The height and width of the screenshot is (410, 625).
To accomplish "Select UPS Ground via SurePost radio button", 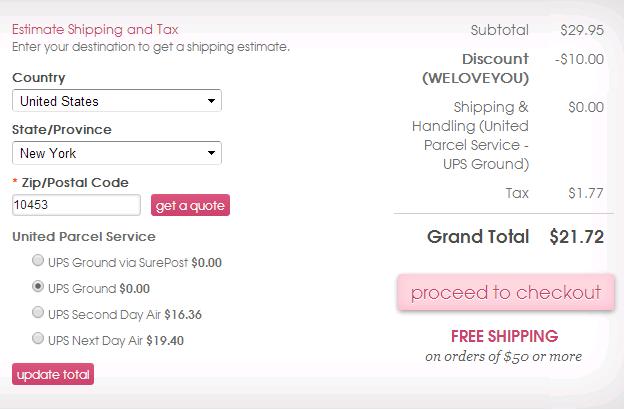I will coord(38,261).
